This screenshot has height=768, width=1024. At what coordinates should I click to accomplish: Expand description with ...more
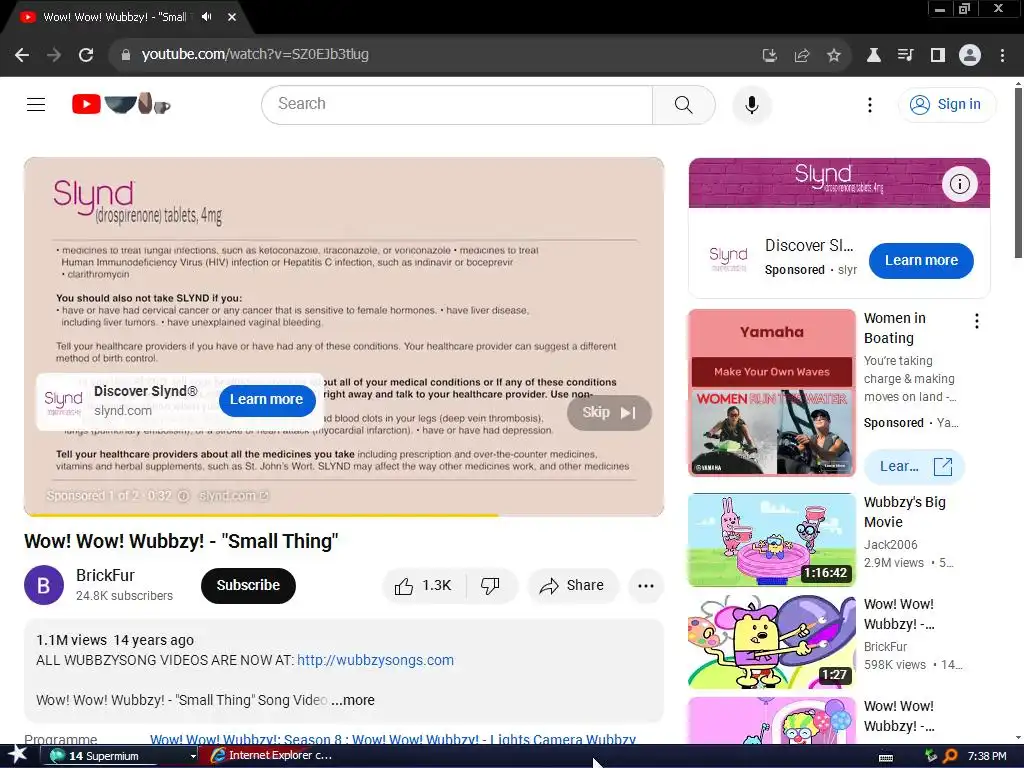(353, 700)
